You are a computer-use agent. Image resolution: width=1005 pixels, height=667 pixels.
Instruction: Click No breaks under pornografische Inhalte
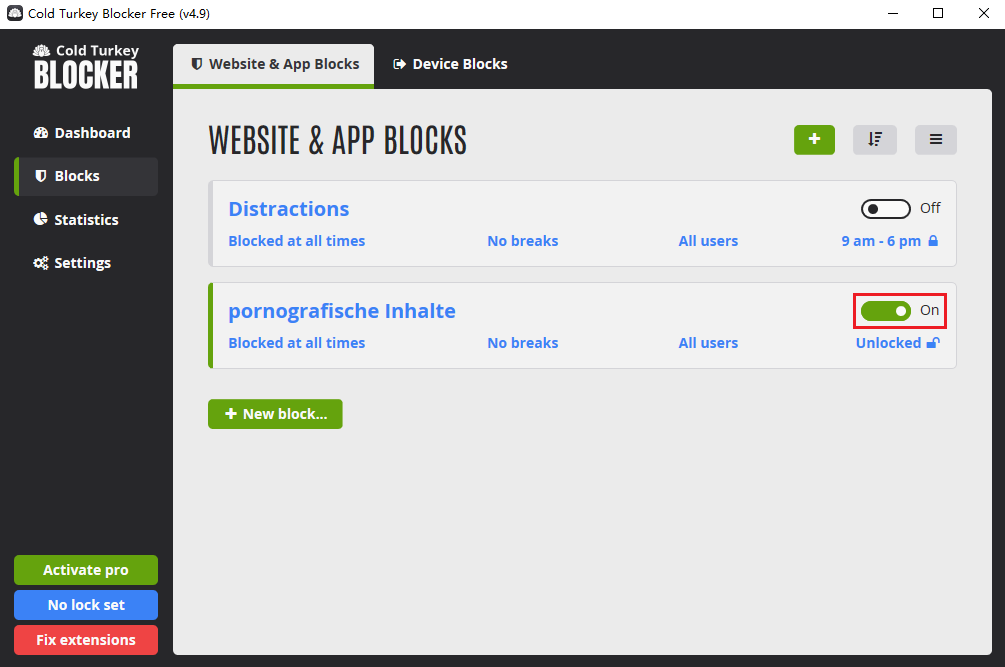coord(523,343)
